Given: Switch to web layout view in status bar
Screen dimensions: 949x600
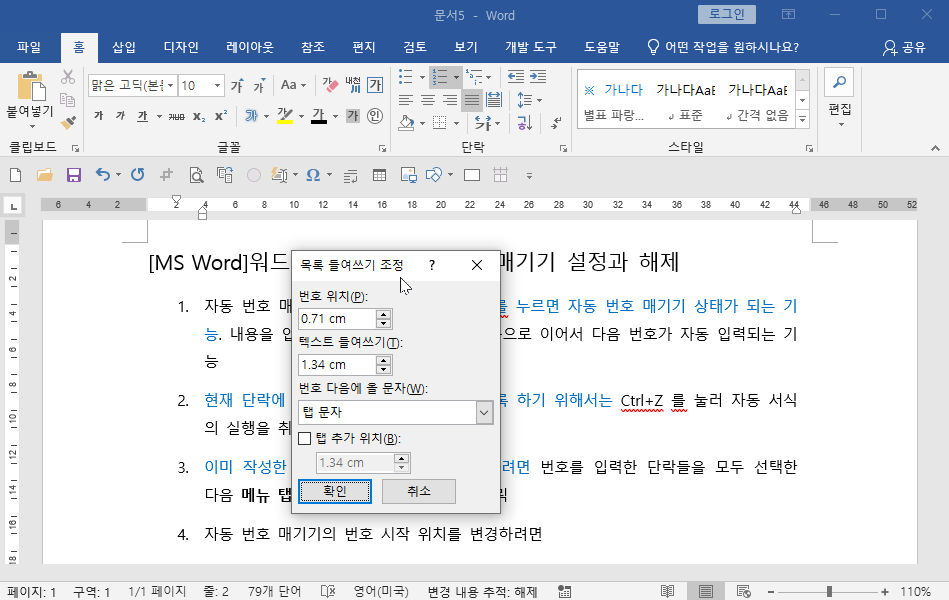Looking at the screenshot, I should click(744, 592).
